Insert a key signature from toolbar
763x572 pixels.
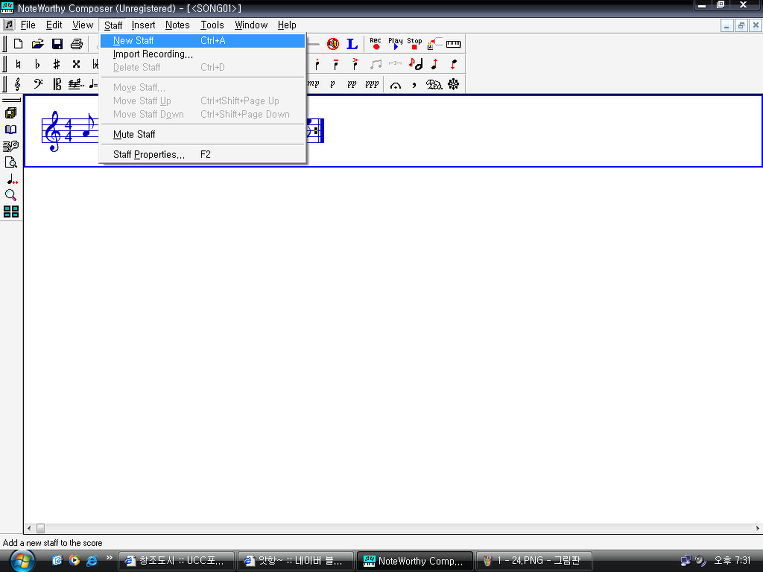pos(76,84)
